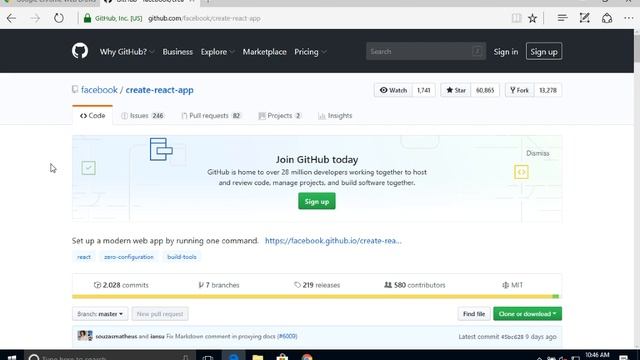Switch to Chrome in the taskbar
This screenshot has height=360, width=640.
pos(307,358)
